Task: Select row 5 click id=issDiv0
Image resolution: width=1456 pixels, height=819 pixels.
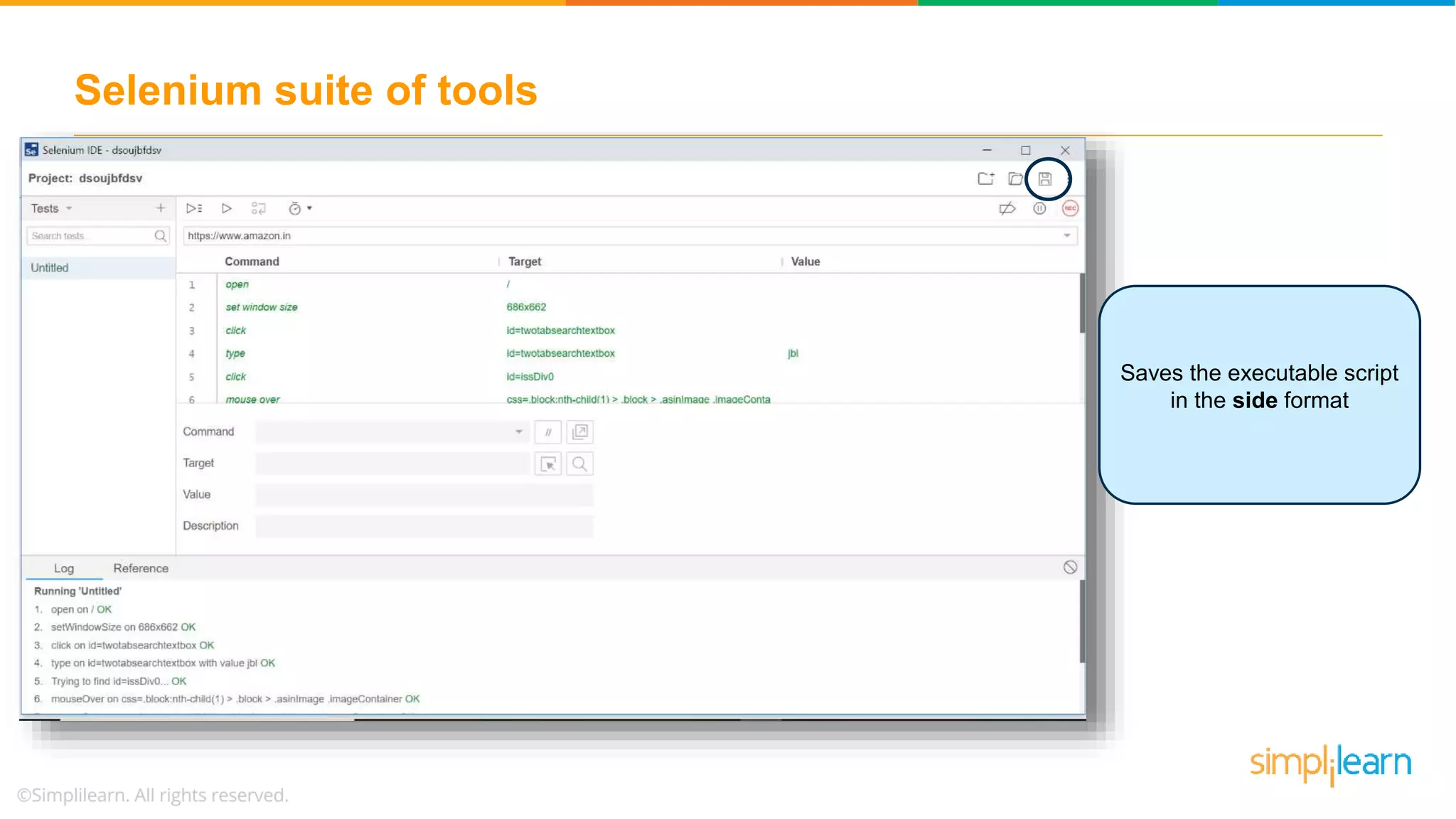Action: pos(628,377)
